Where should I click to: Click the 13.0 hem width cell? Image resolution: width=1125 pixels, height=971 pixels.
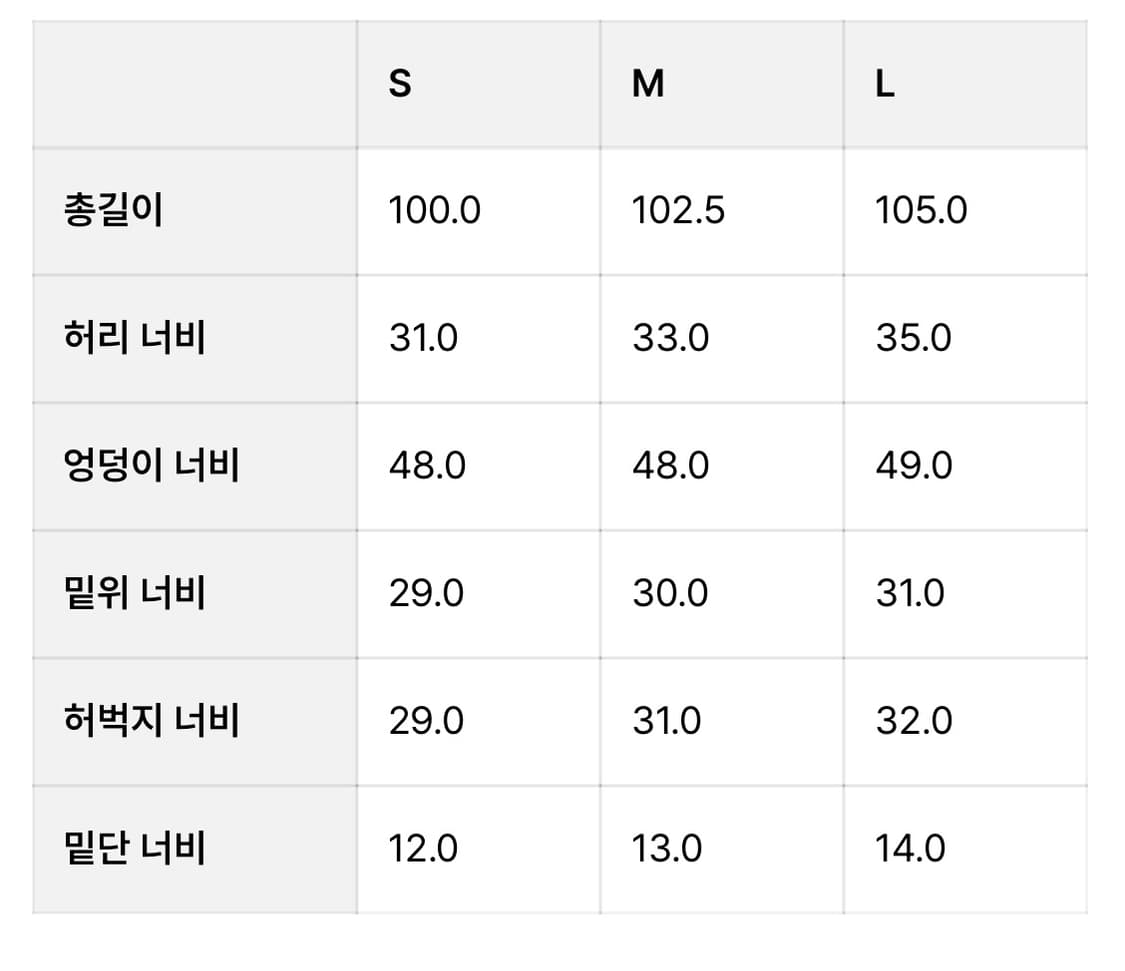tap(667, 849)
